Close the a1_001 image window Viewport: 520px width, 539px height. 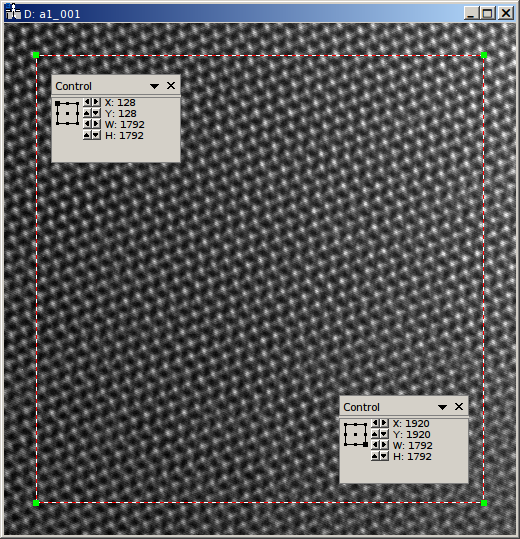point(506,13)
